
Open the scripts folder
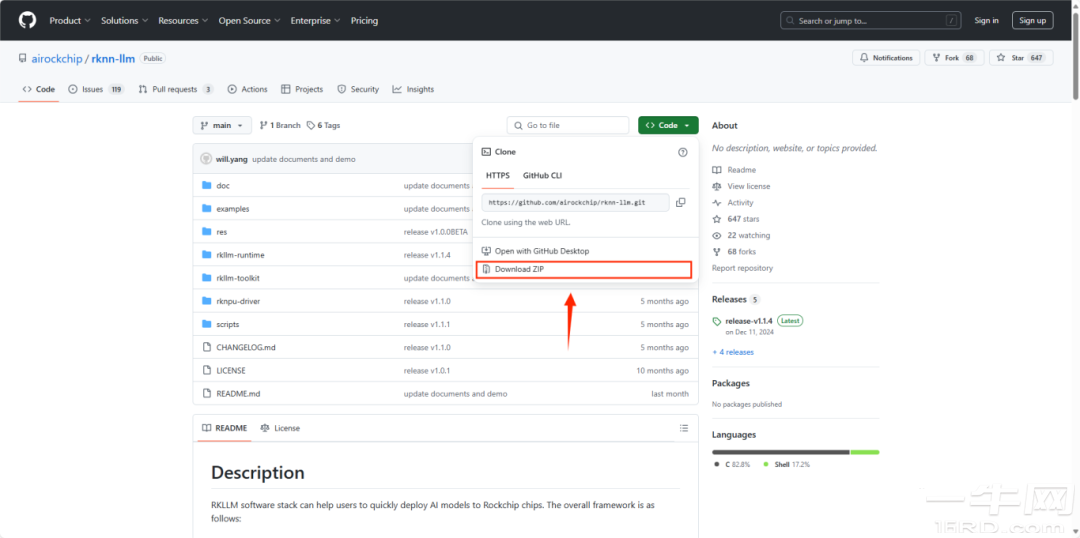point(227,324)
